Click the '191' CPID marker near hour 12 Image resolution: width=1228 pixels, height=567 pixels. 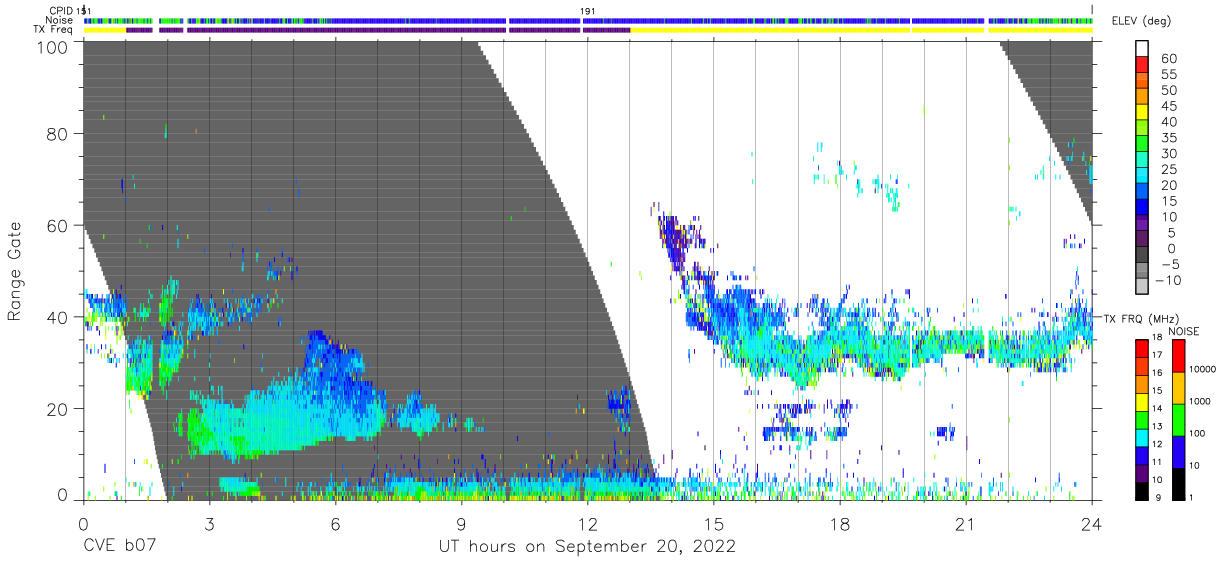coord(588,10)
